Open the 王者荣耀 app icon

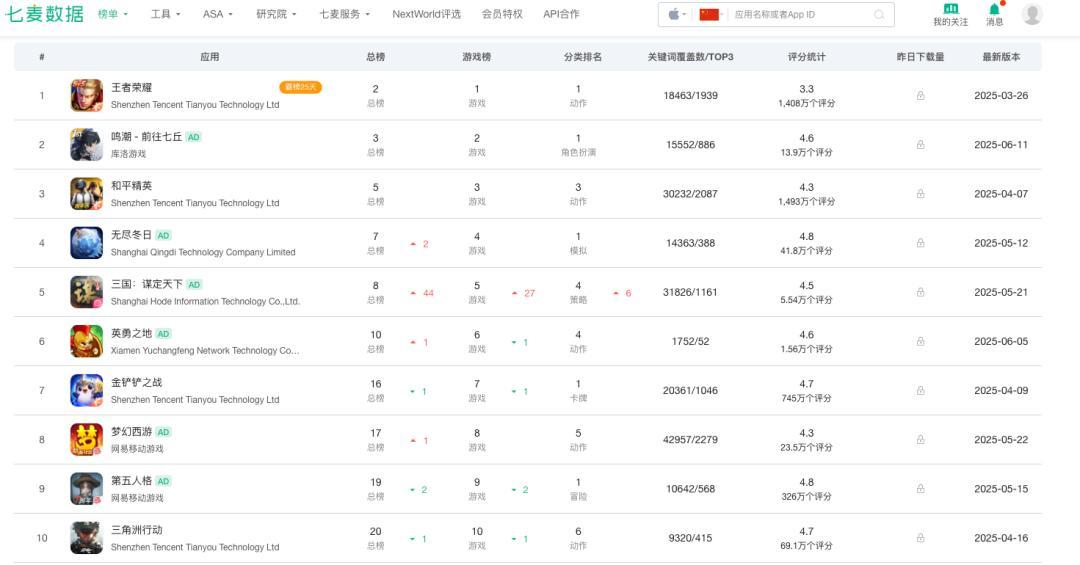point(86,96)
